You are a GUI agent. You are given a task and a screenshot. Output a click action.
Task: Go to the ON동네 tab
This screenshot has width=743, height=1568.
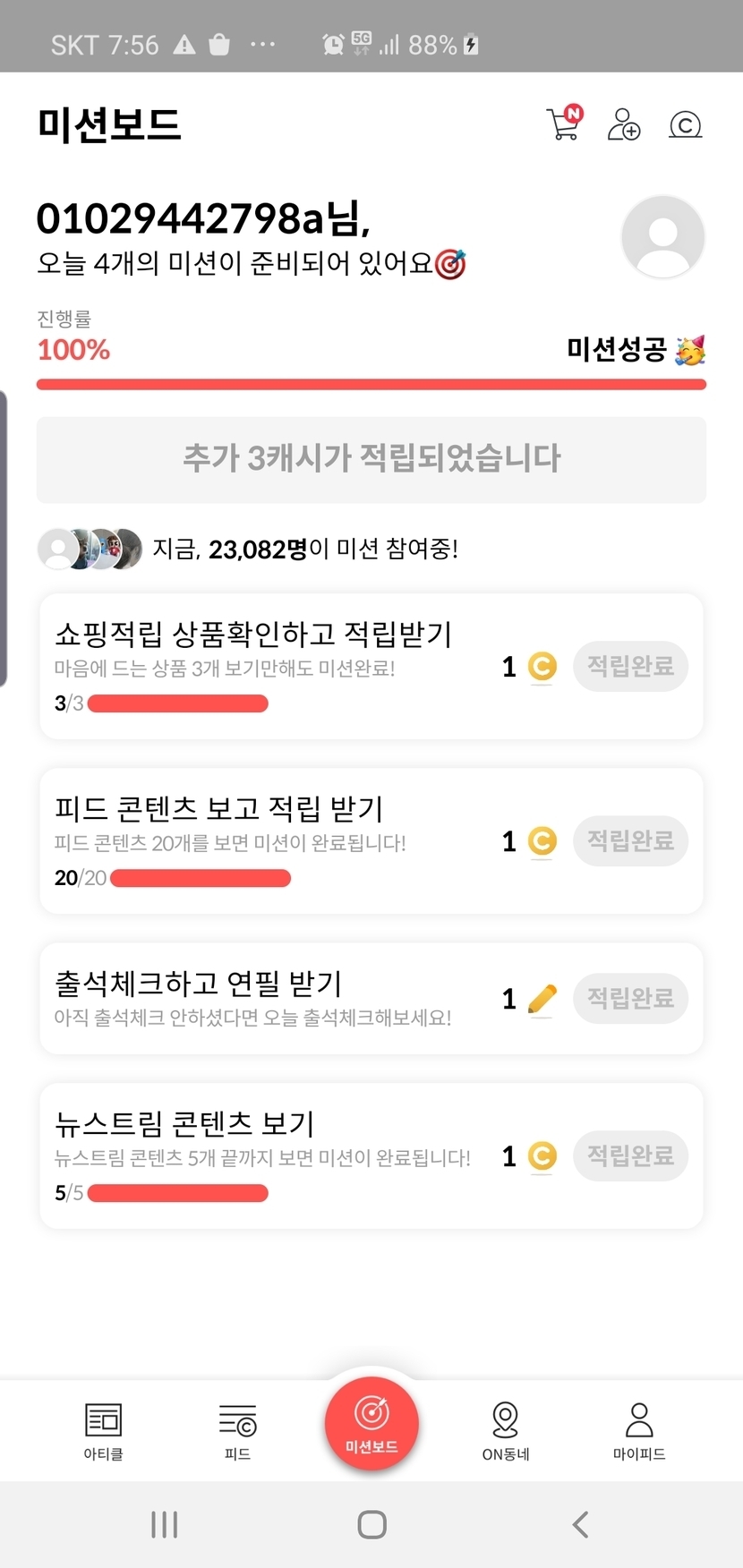[506, 1430]
